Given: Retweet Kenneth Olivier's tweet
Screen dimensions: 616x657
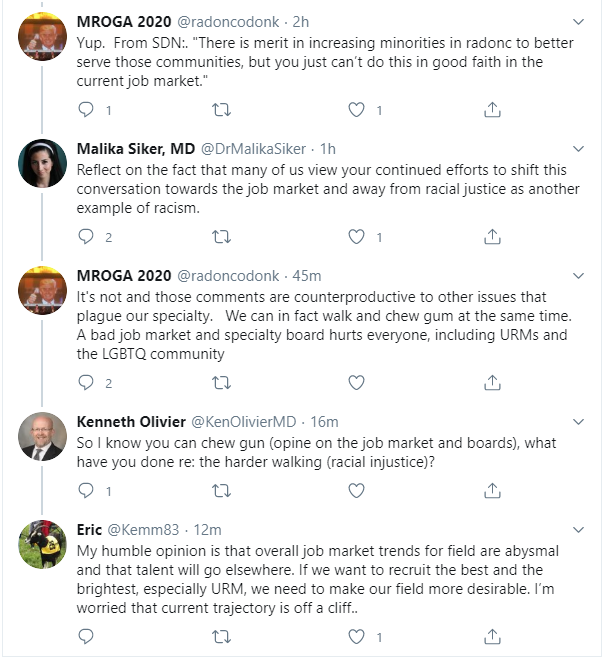Looking at the screenshot, I should pyautogui.click(x=221, y=490).
